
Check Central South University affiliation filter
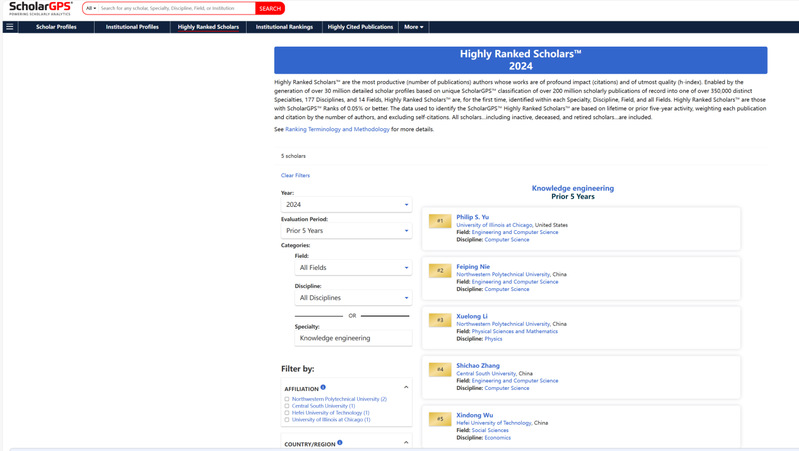click(287, 406)
